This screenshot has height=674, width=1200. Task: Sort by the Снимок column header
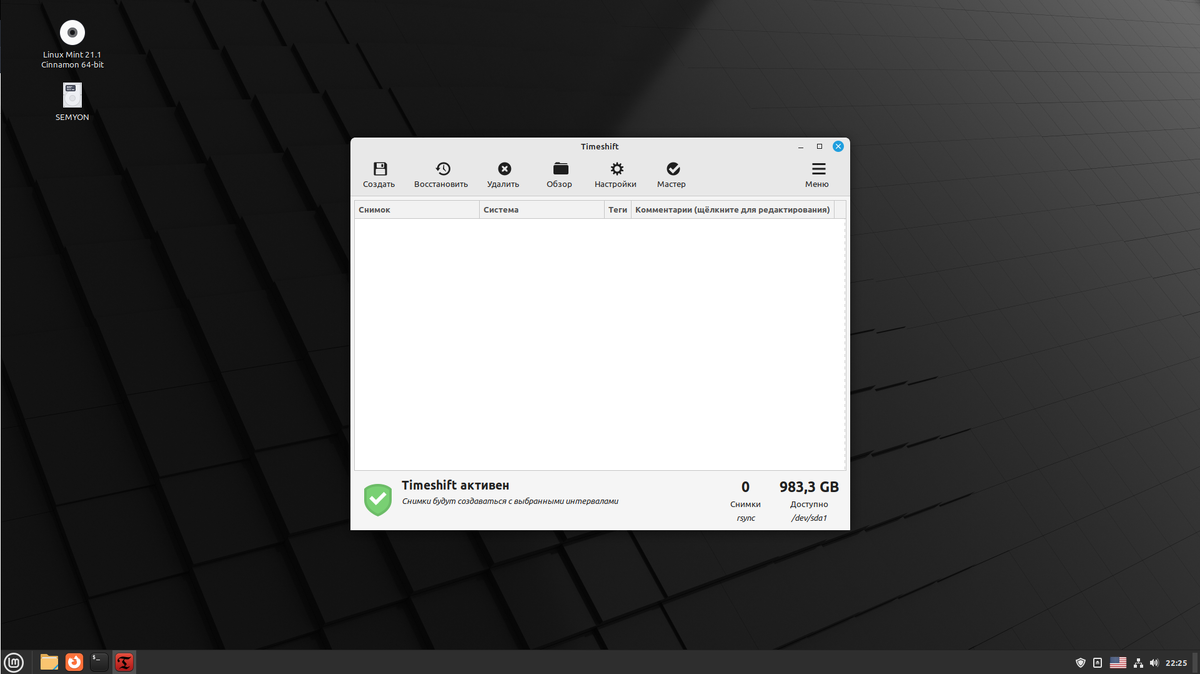coord(417,210)
